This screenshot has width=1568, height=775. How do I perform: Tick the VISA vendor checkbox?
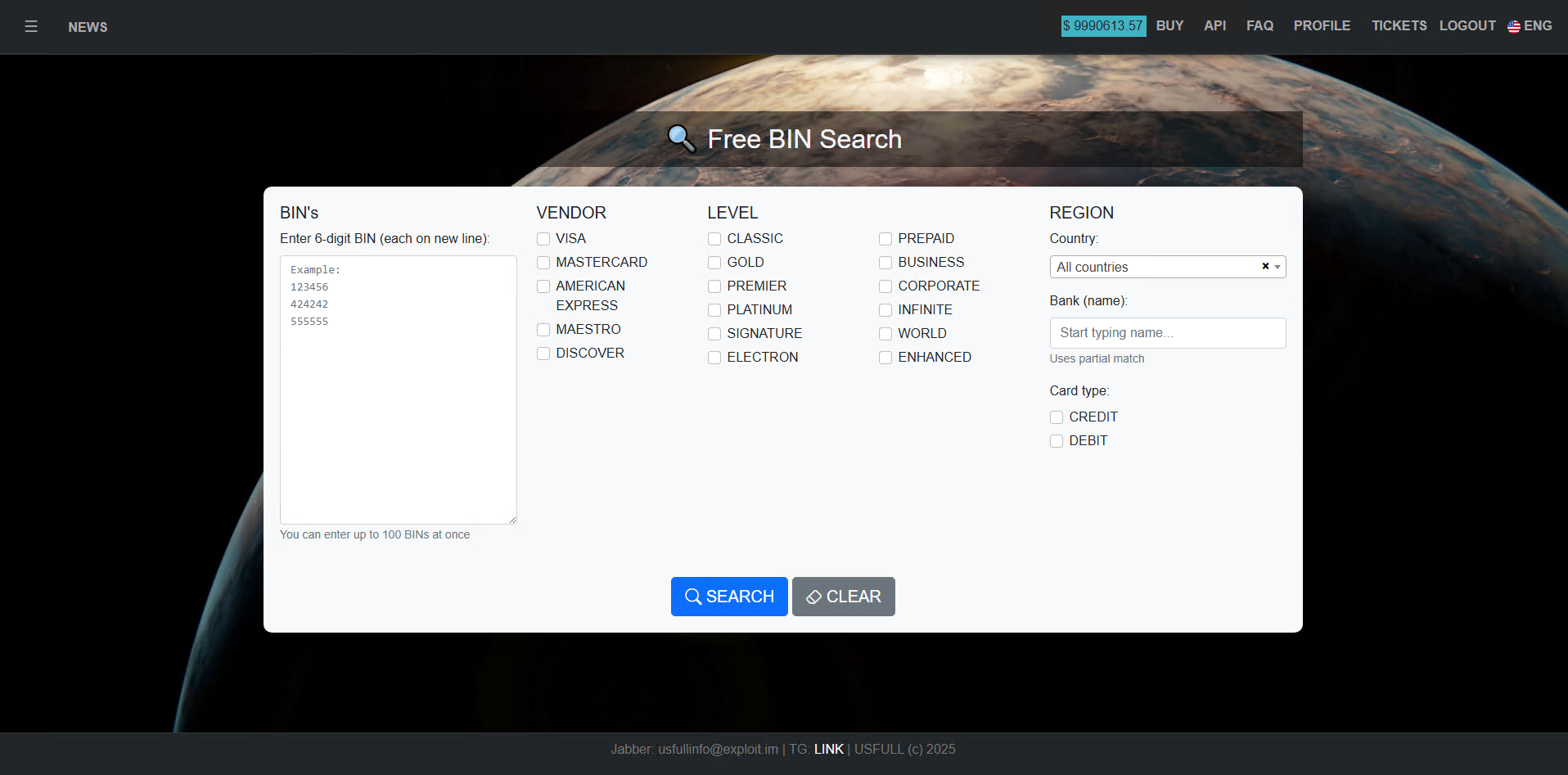point(543,239)
